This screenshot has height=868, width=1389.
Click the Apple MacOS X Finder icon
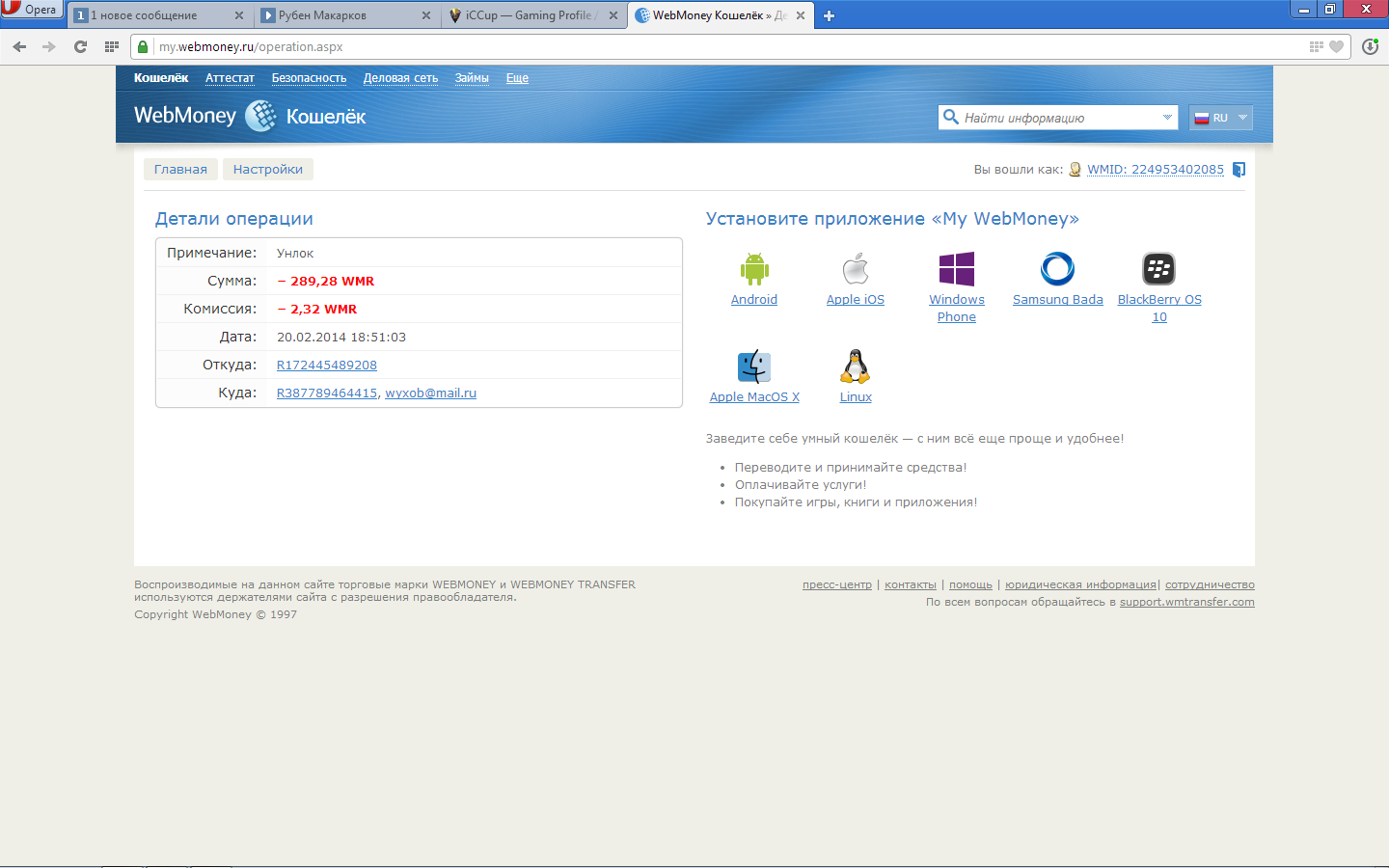(x=754, y=366)
